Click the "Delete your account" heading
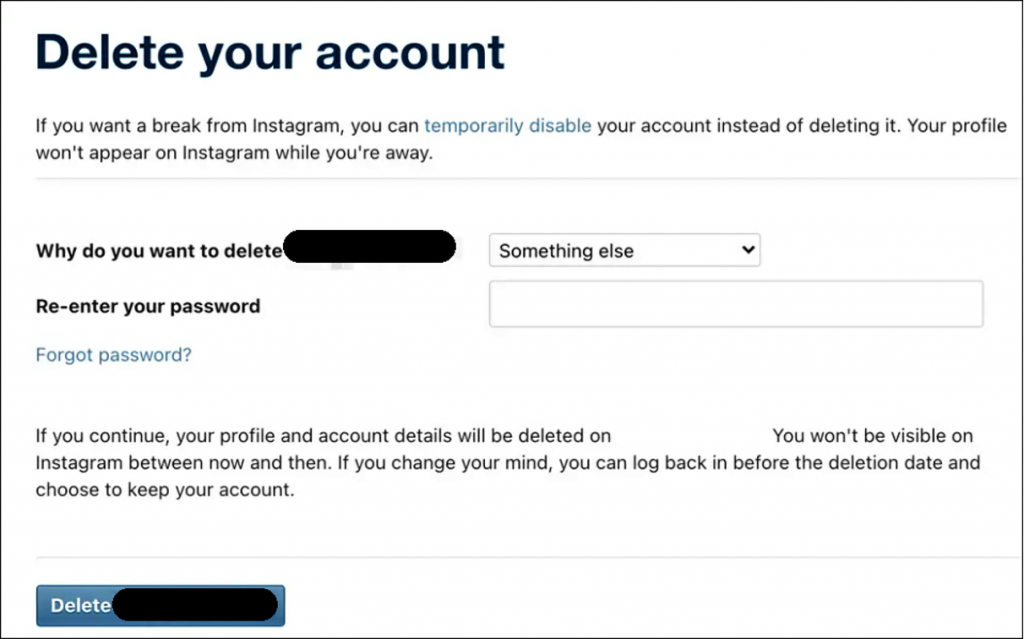Image resolution: width=1024 pixels, height=639 pixels. (x=270, y=52)
